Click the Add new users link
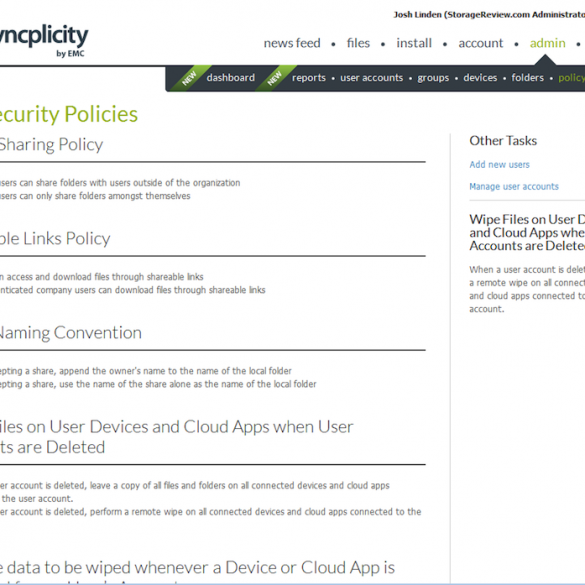Screen dimensions: 585x585 pyautogui.click(x=499, y=165)
